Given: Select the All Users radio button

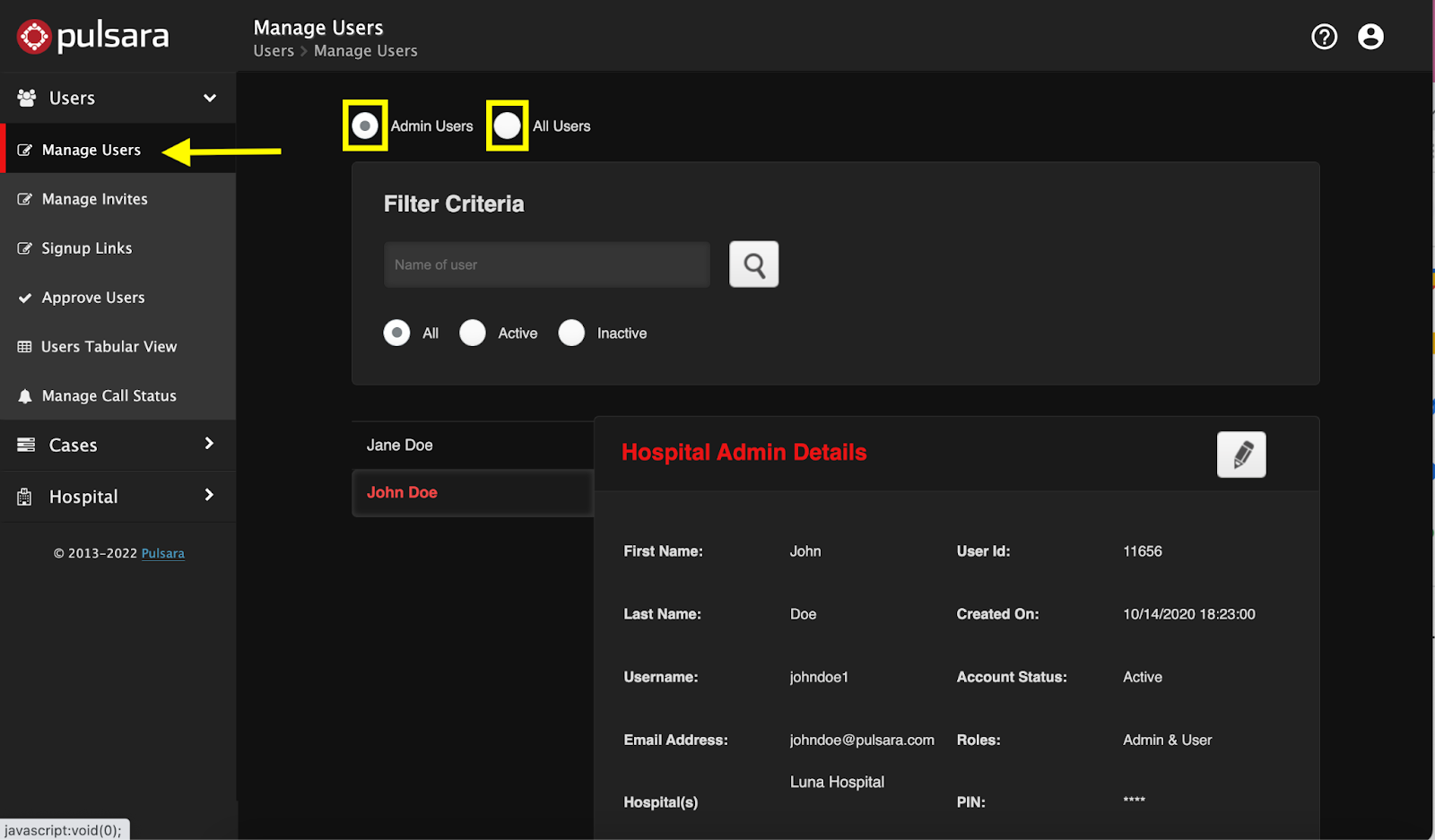Looking at the screenshot, I should click(x=508, y=126).
